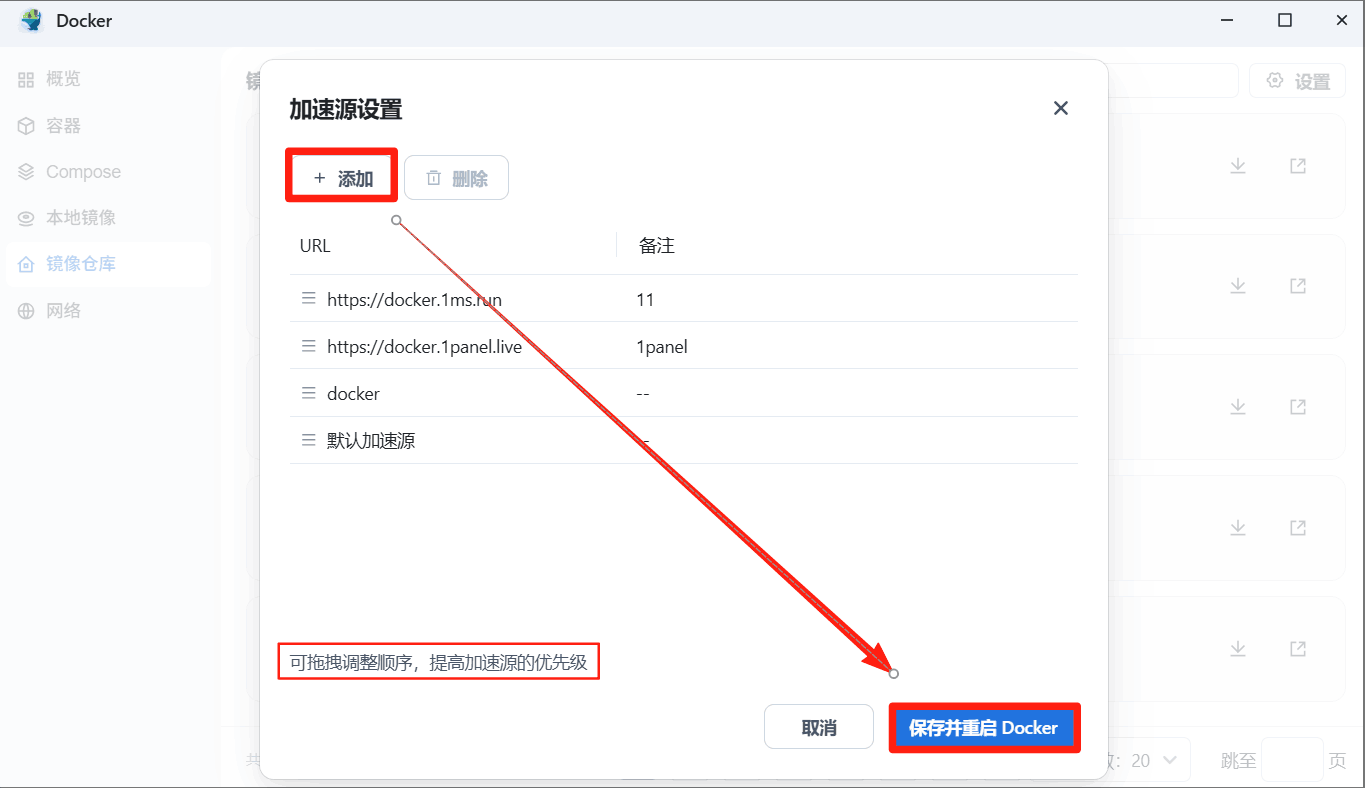
Task: Click the download icon in fifth repository row
Action: click(x=1238, y=649)
